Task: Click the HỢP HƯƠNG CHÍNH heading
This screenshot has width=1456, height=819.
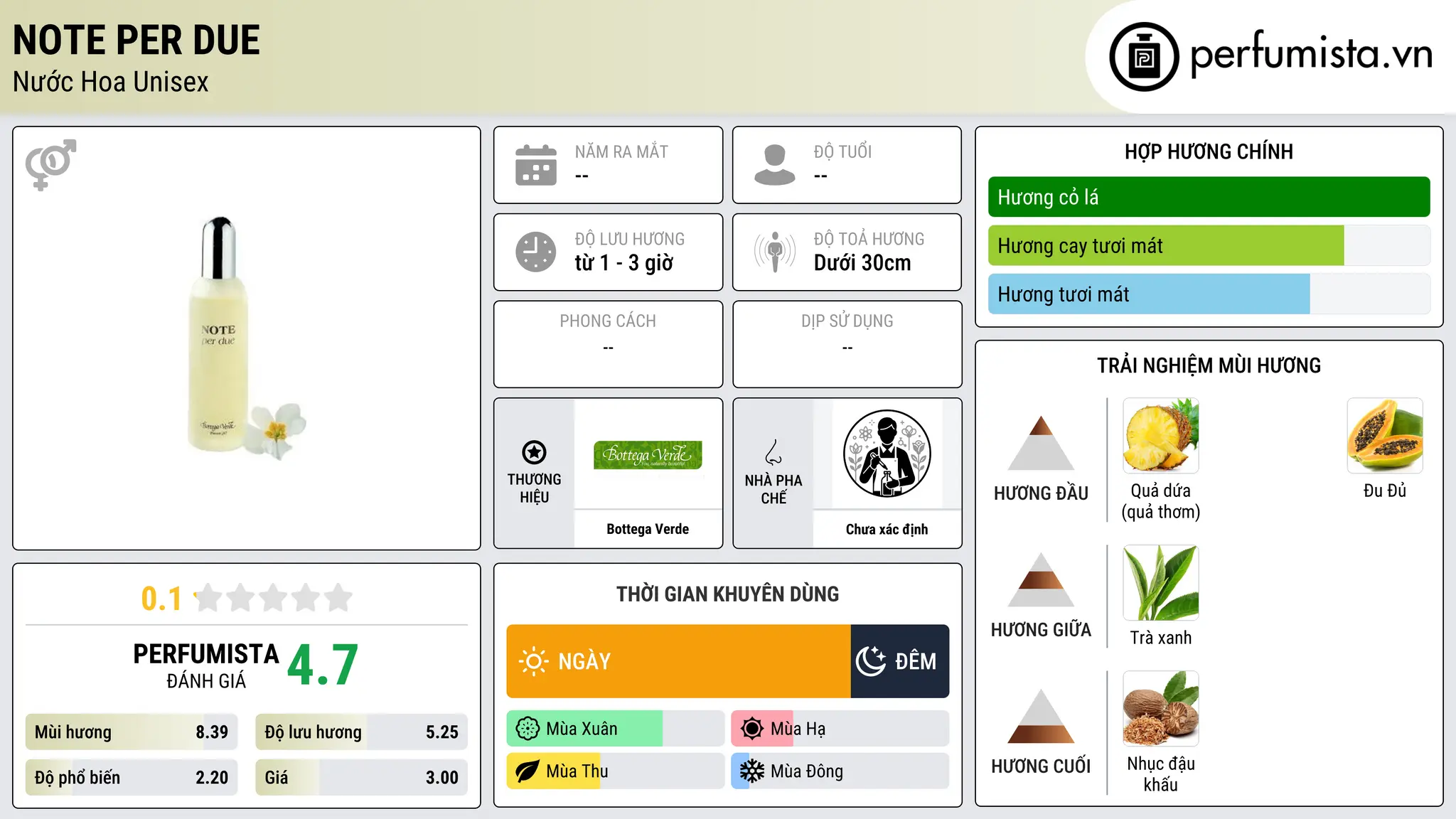Action: pos(1209,151)
